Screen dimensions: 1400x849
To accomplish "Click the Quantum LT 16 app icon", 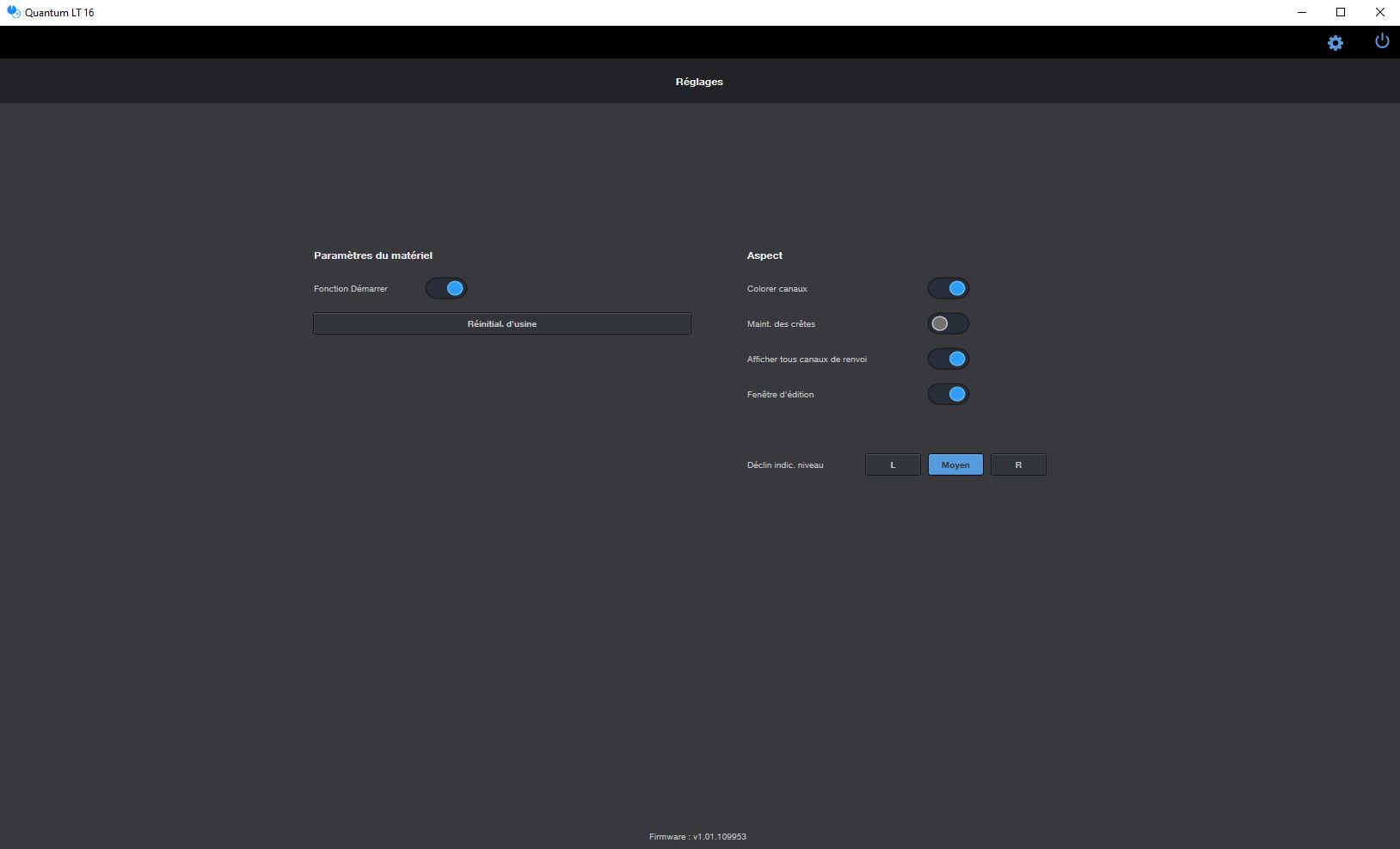I will tap(13, 13).
